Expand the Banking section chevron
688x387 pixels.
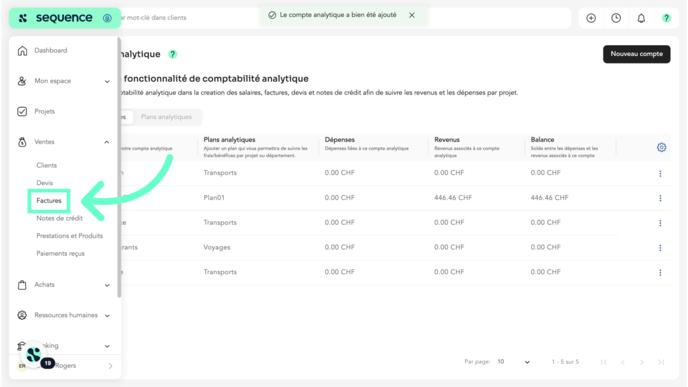[107, 346]
